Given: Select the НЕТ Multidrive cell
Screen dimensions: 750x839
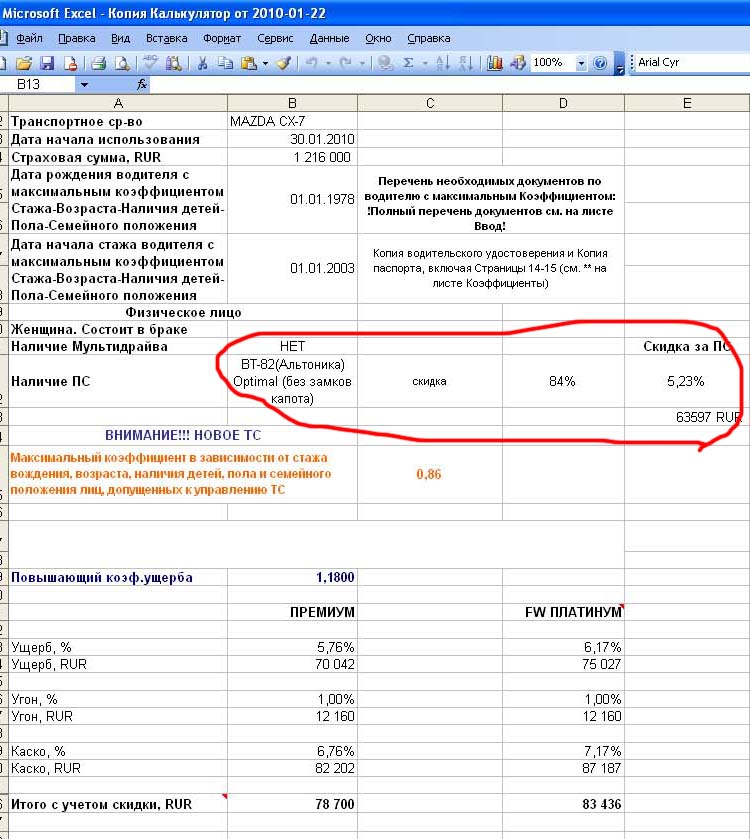Looking at the screenshot, I should [x=292, y=346].
